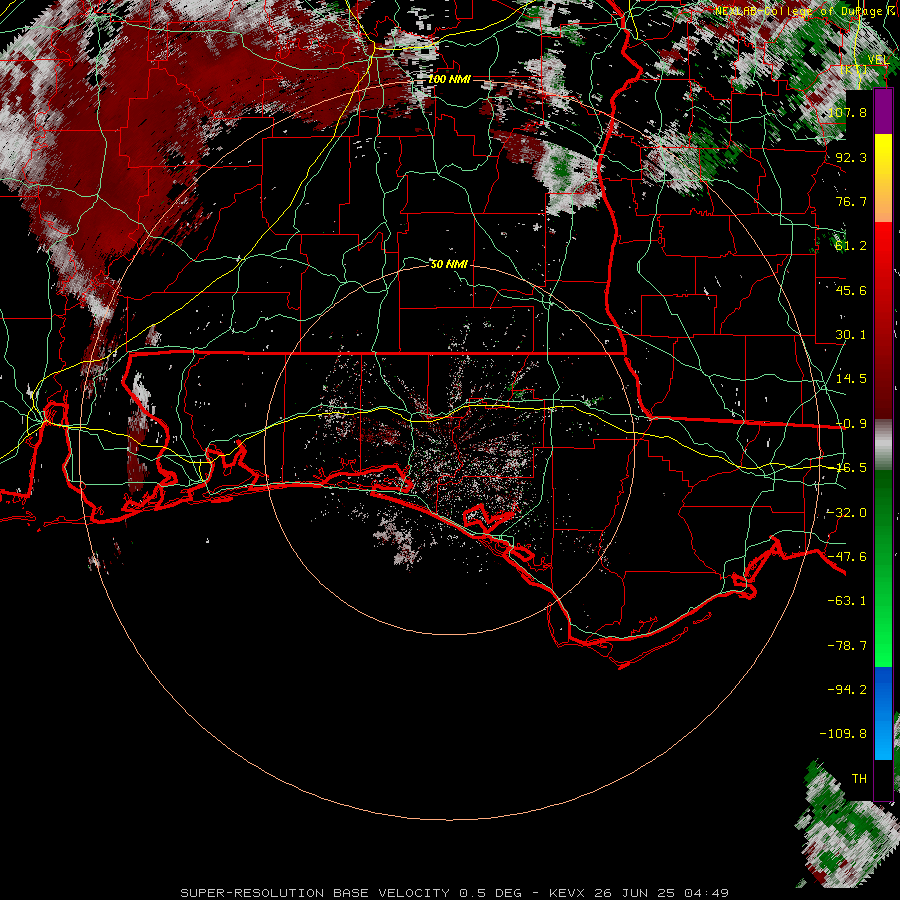900x900 pixels.
Task: Click the "KEVX" radar site identifier
Action: pyautogui.click(x=567, y=893)
